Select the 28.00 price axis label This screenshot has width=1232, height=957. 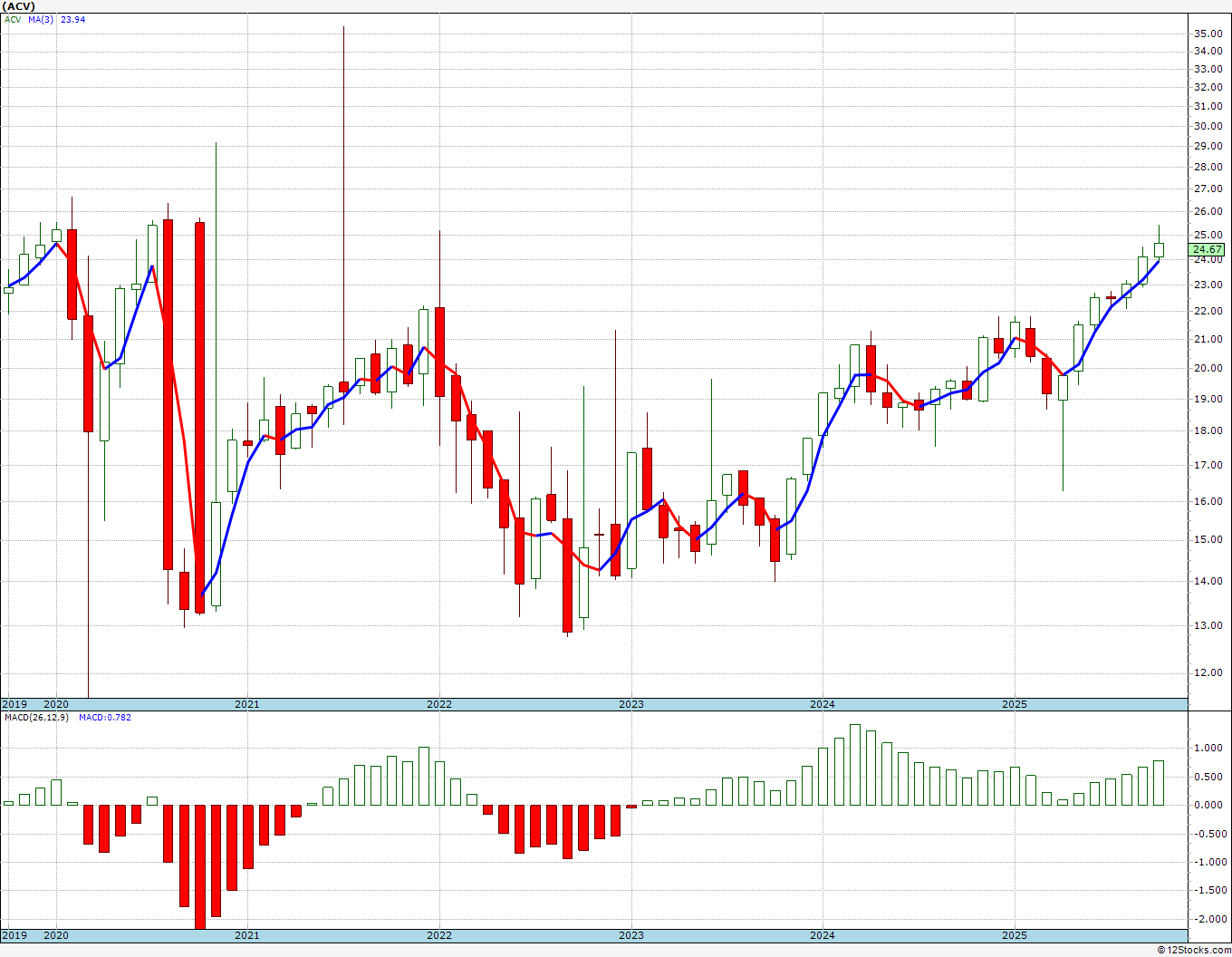coord(1208,168)
